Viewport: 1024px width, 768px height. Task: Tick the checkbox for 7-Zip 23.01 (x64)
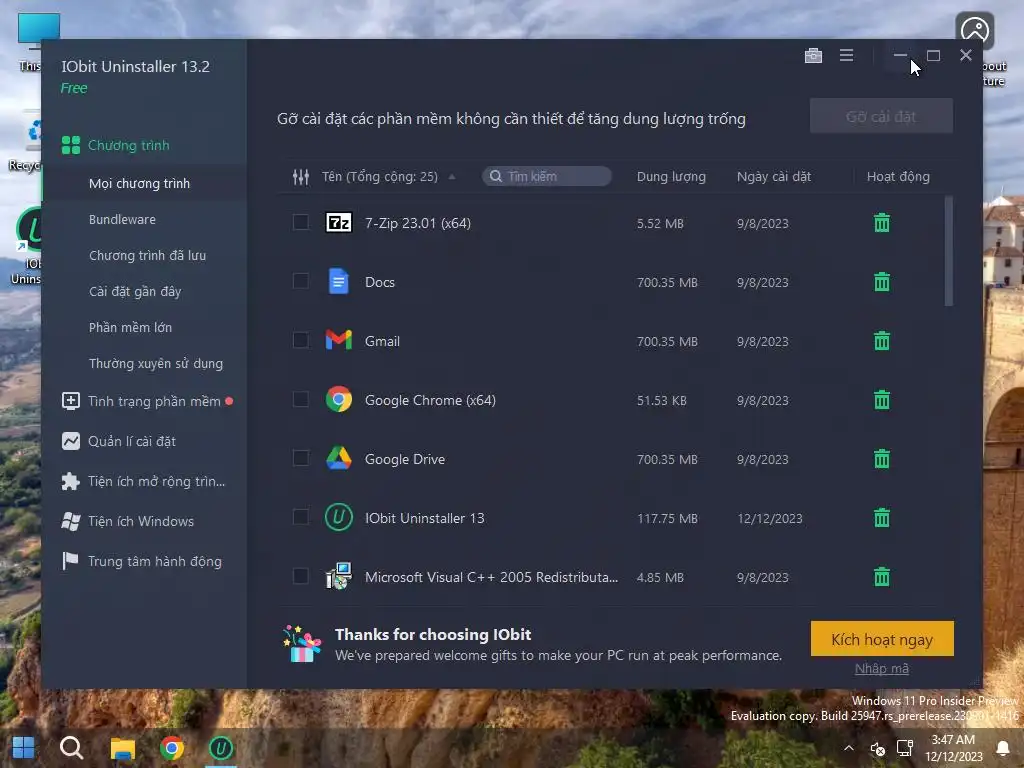(x=300, y=222)
